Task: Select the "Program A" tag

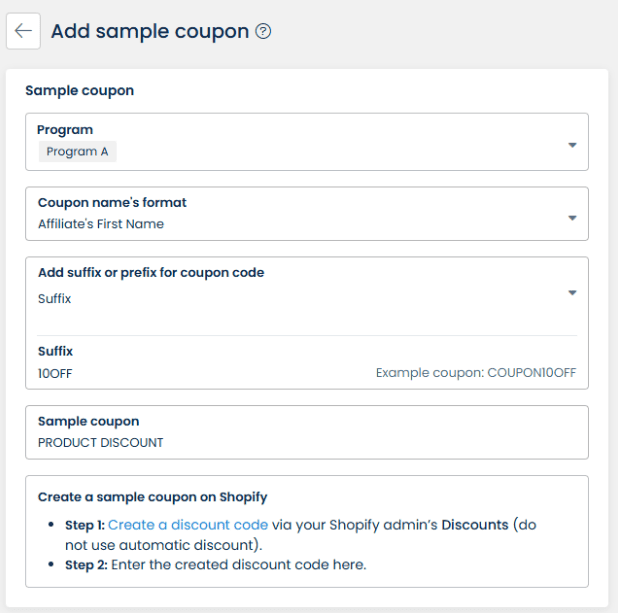Action: coord(78,152)
